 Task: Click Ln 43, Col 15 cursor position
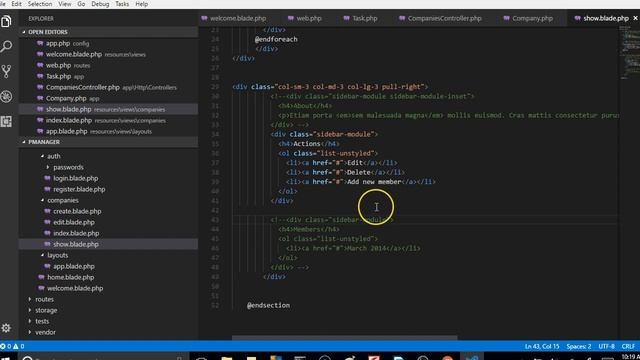point(542,347)
